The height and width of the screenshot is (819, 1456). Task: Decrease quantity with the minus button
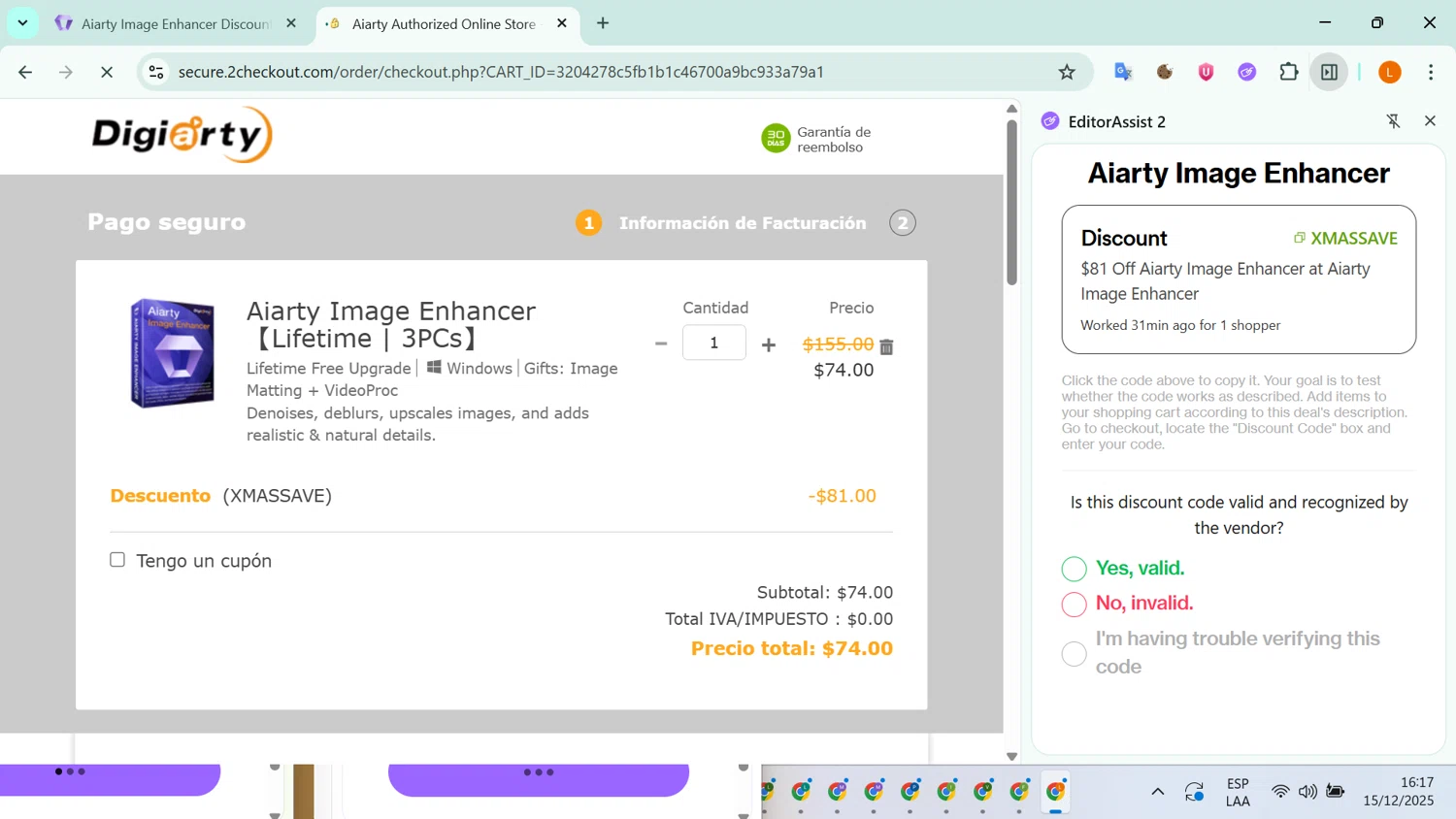click(661, 344)
